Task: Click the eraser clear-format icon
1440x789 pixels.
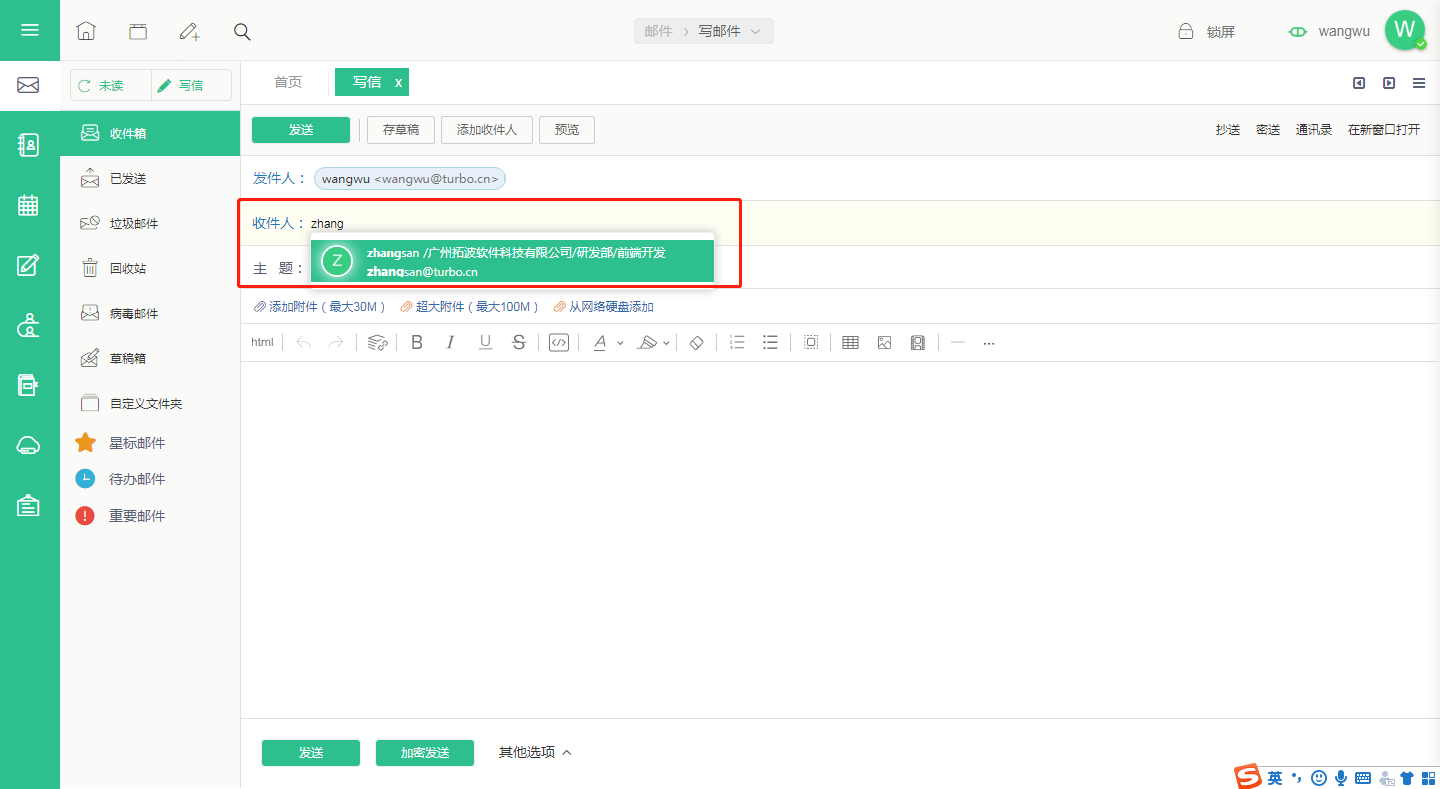Action: point(697,342)
